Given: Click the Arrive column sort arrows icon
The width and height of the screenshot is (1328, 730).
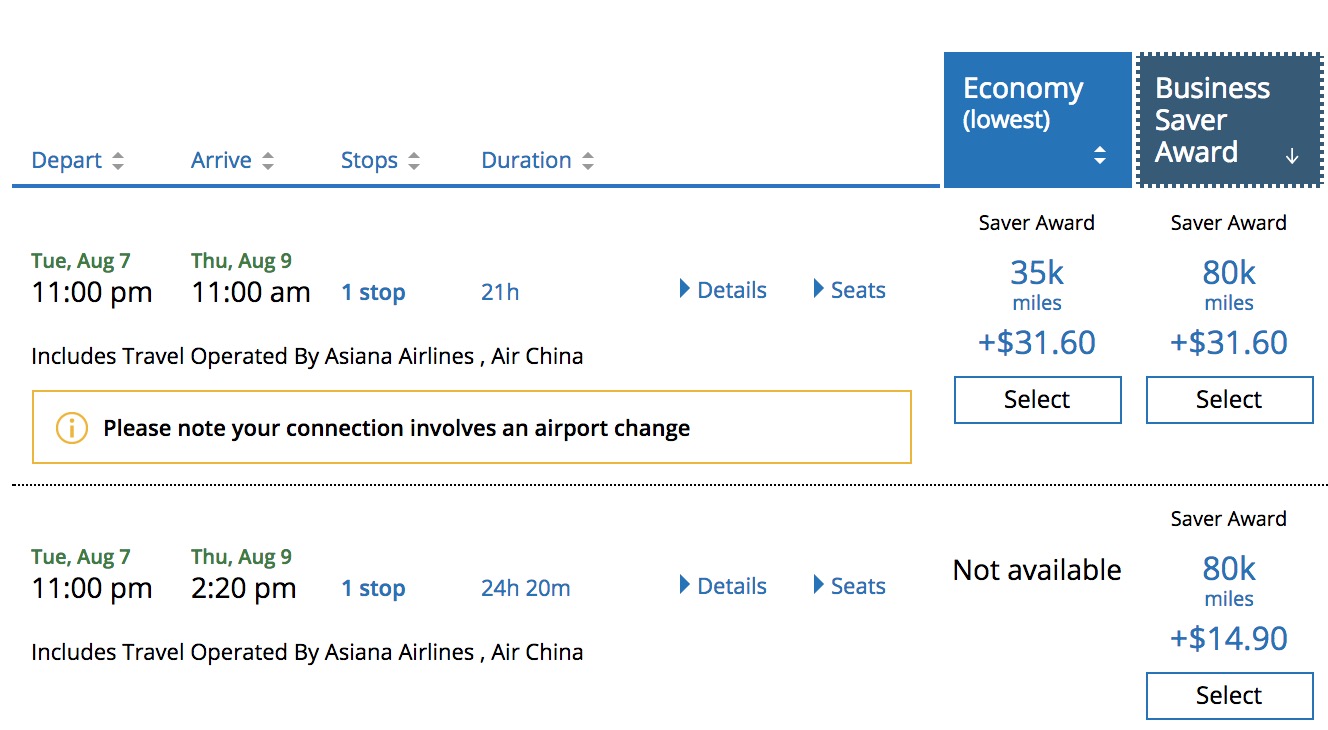Looking at the screenshot, I should 267,161.
